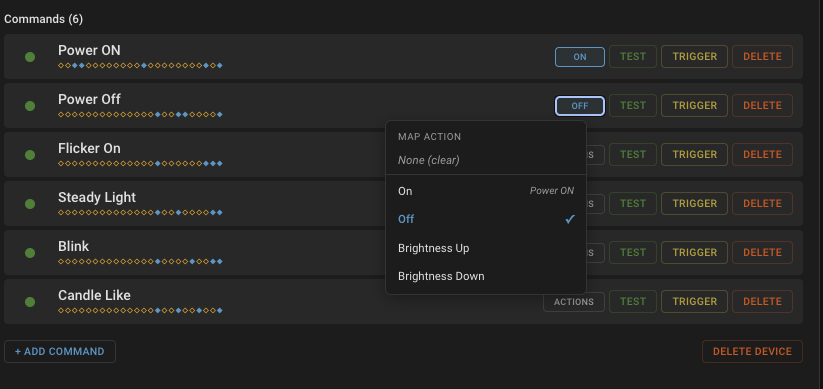
Task: Open partially hidden actions dropdown for Steady Light
Action: click(x=595, y=204)
